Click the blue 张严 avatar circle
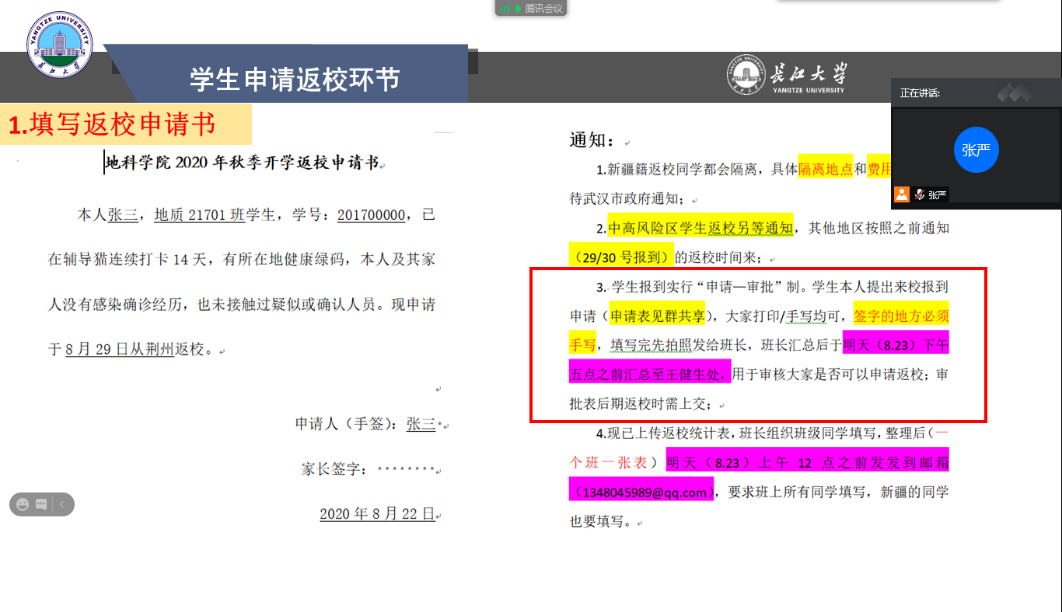The width and height of the screenshot is (1062, 612). click(x=976, y=151)
